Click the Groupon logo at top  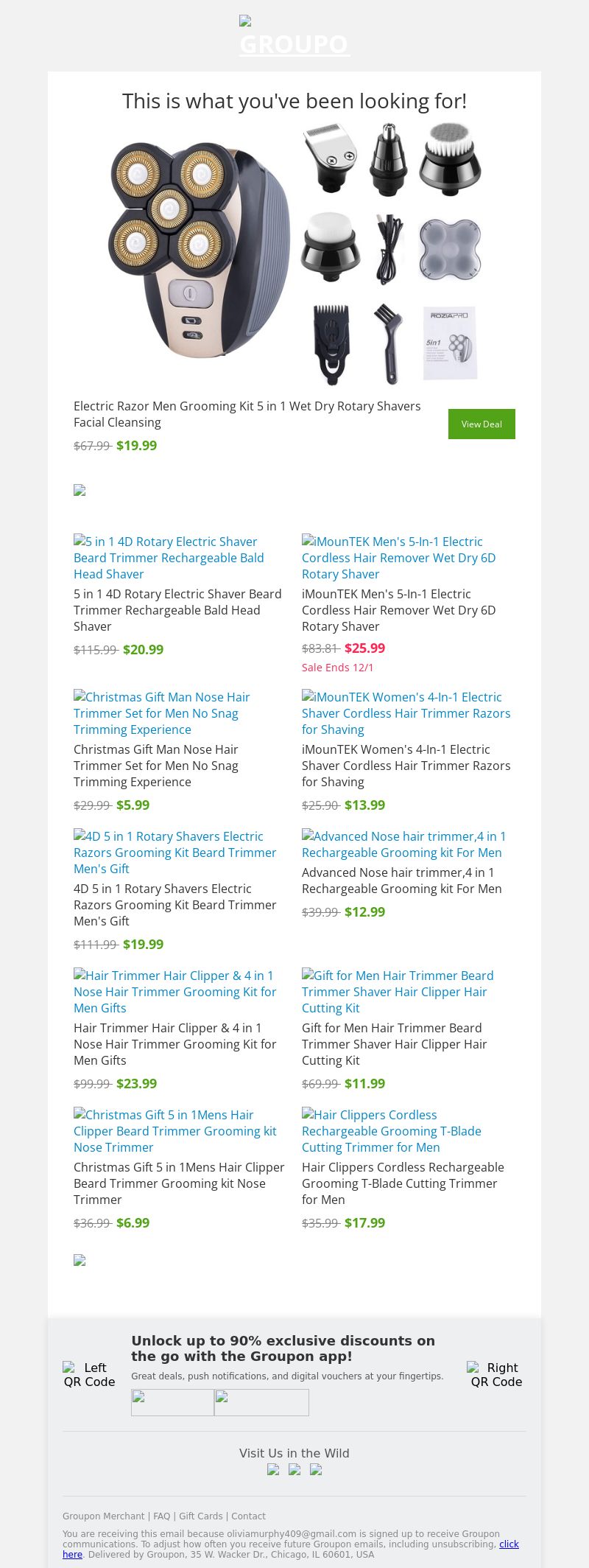click(x=294, y=38)
